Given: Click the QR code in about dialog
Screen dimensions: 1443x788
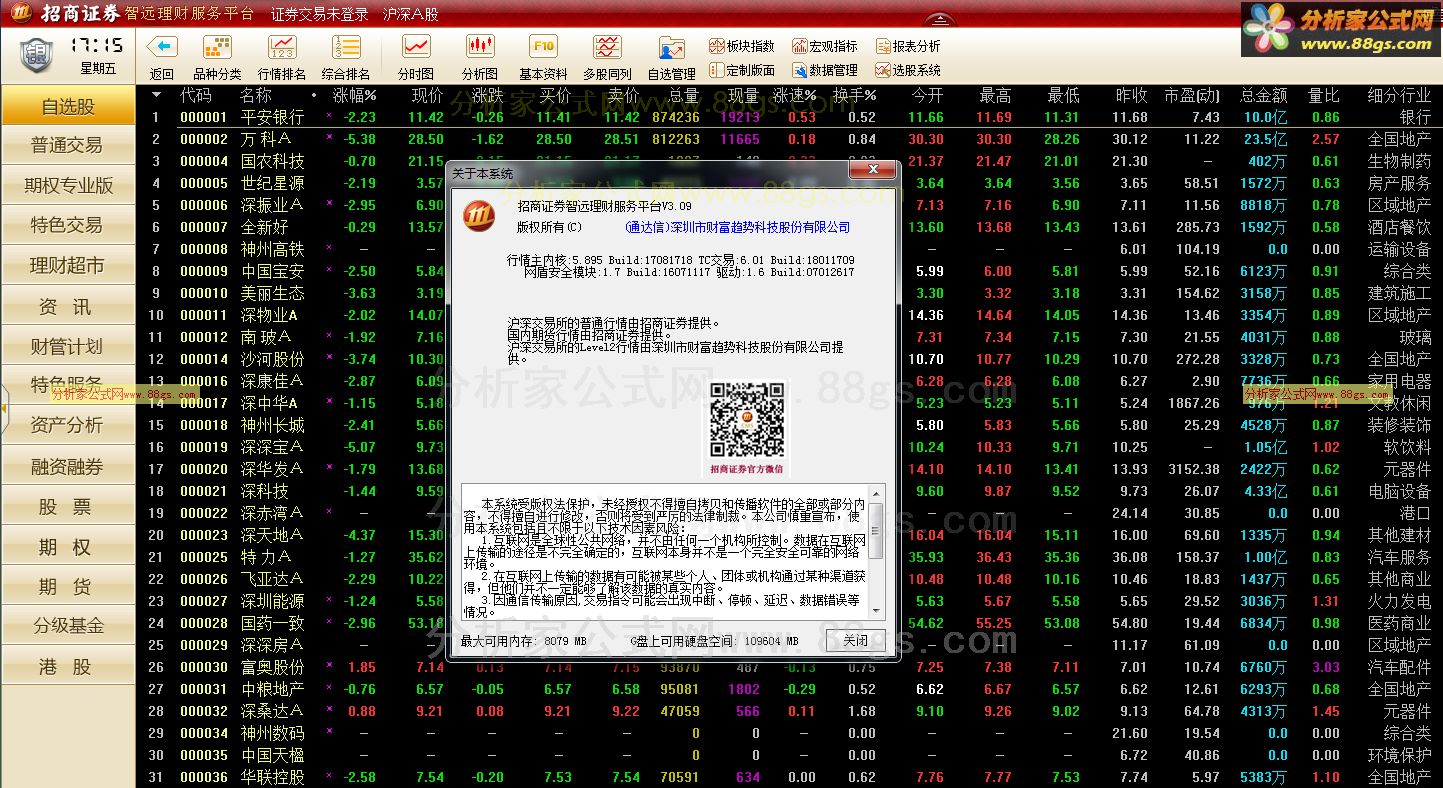Looking at the screenshot, I should 747,419.
